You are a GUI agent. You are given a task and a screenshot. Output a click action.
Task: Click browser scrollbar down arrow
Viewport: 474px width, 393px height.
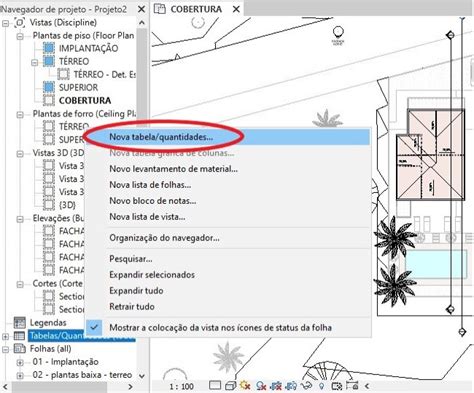click(142, 376)
